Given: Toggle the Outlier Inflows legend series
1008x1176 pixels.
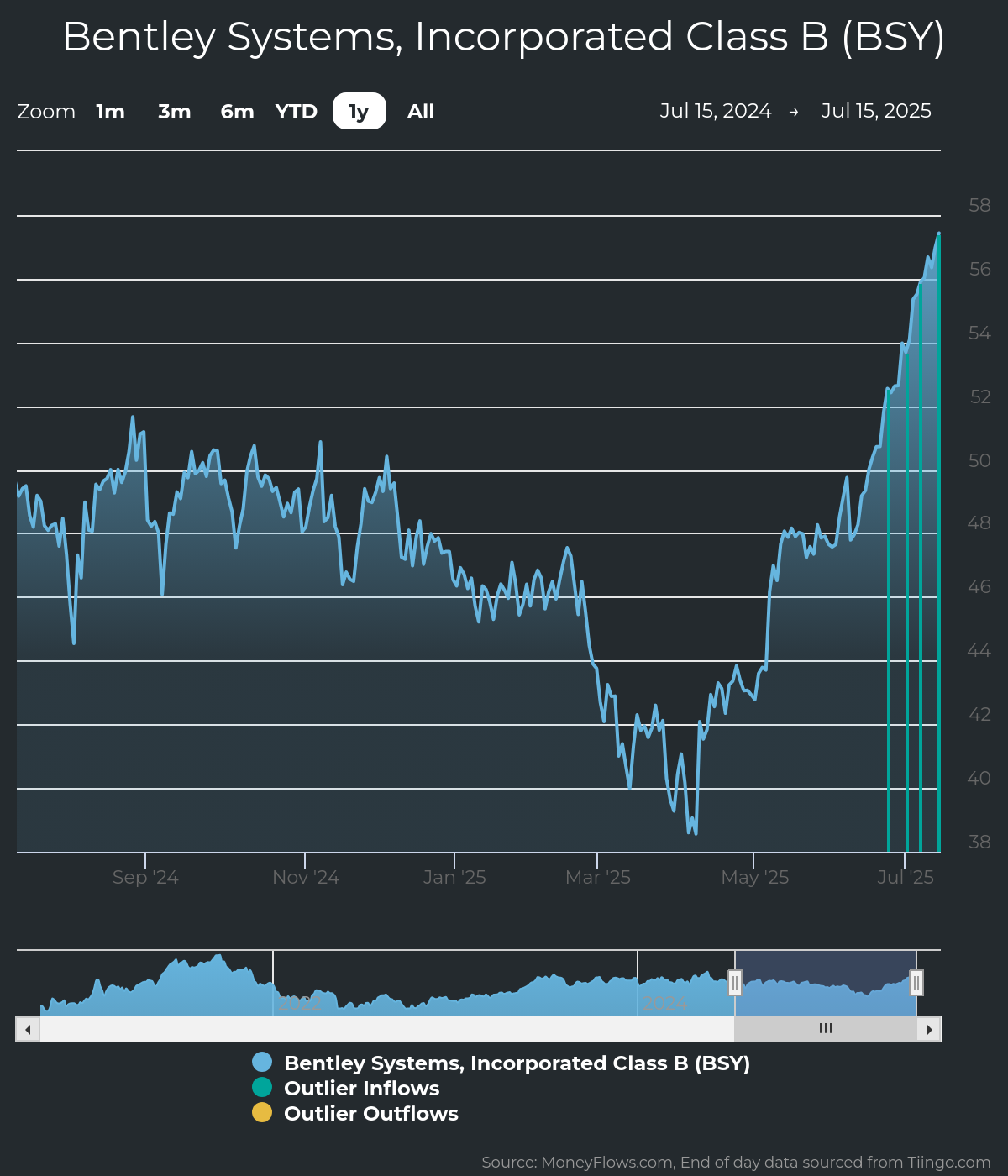Looking at the screenshot, I should (346, 1088).
